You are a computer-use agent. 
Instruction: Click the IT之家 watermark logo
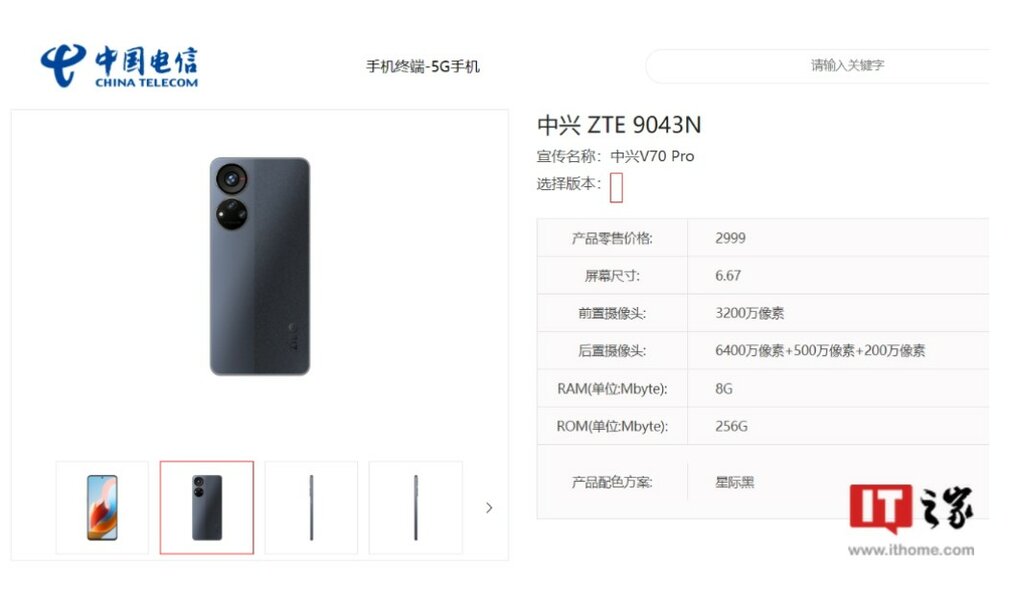coord(911,508)
